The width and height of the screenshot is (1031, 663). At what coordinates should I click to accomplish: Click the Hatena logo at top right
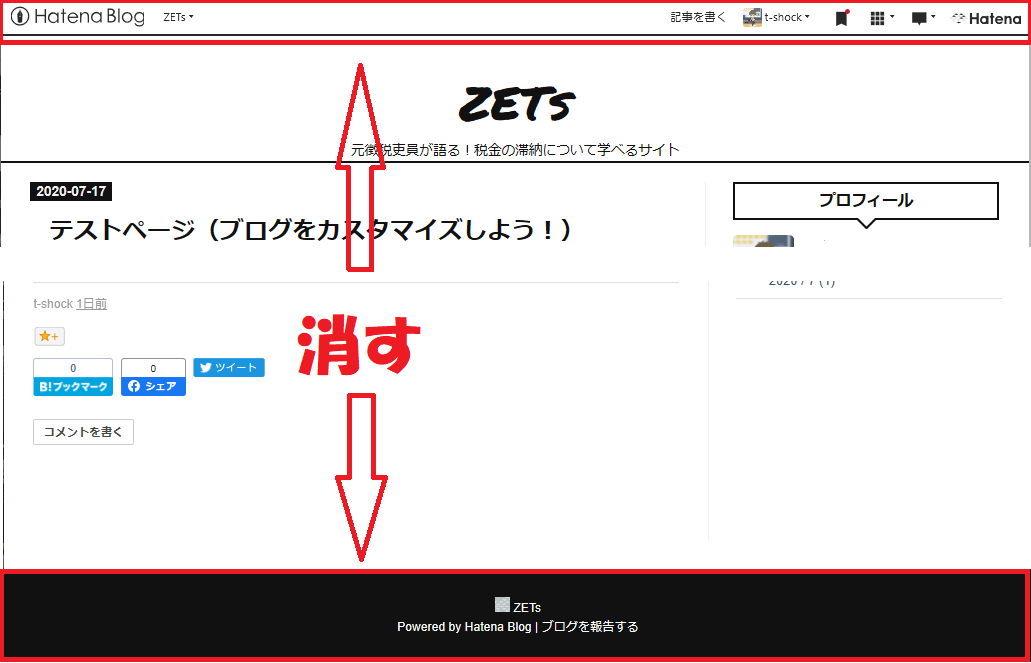986,19
